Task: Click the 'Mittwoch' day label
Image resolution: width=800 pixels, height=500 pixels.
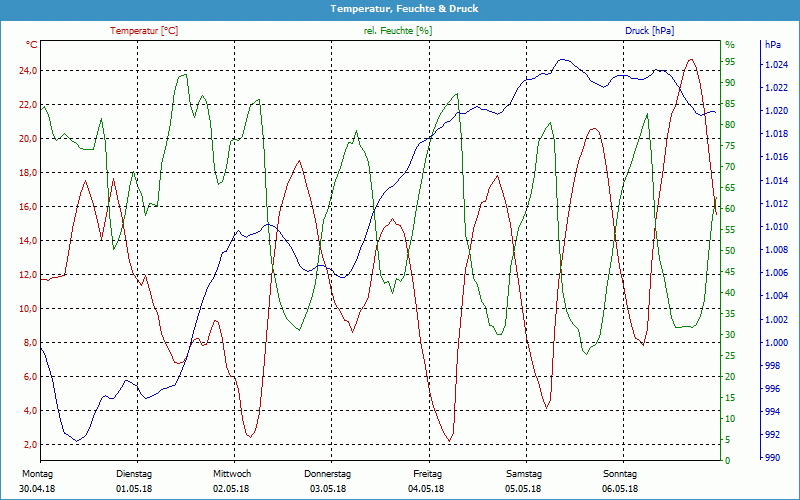Action: pos(232,474)
